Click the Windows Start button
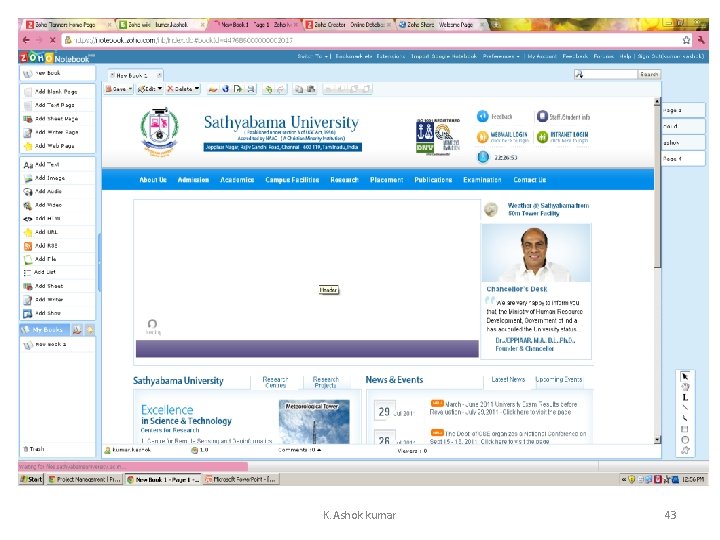 pos(32,479)
